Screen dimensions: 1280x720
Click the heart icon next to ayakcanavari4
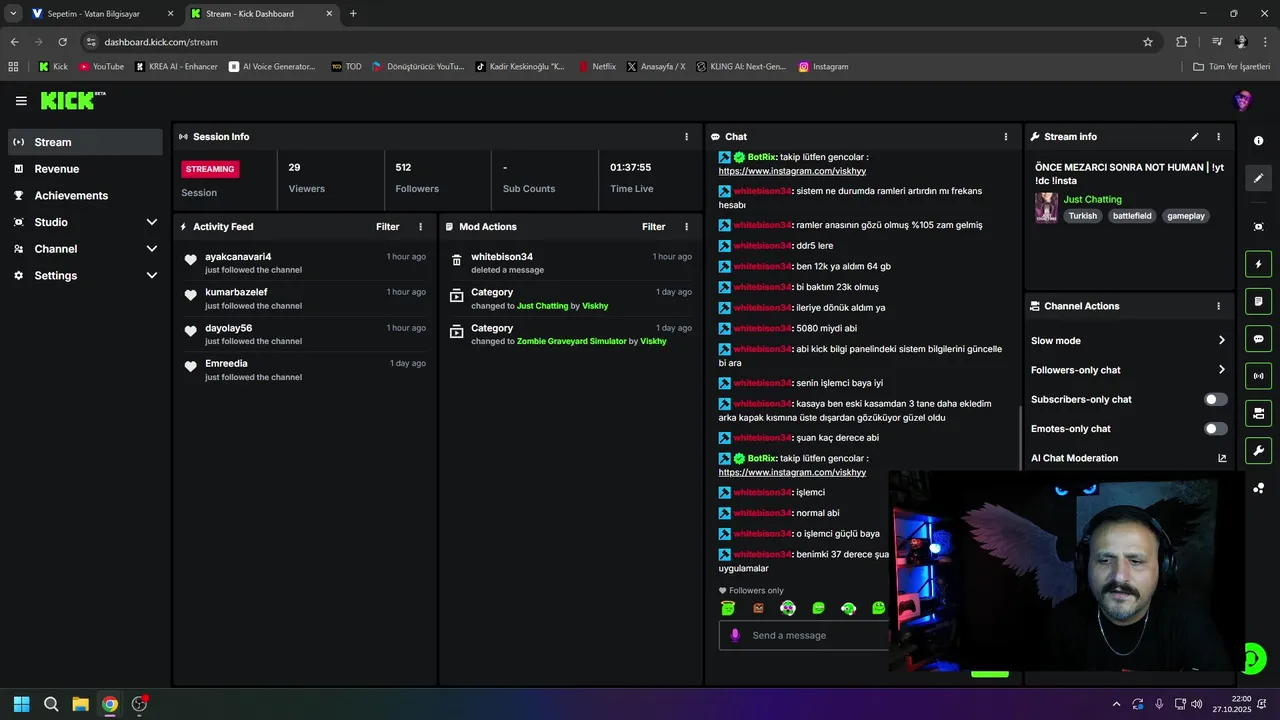190,260
